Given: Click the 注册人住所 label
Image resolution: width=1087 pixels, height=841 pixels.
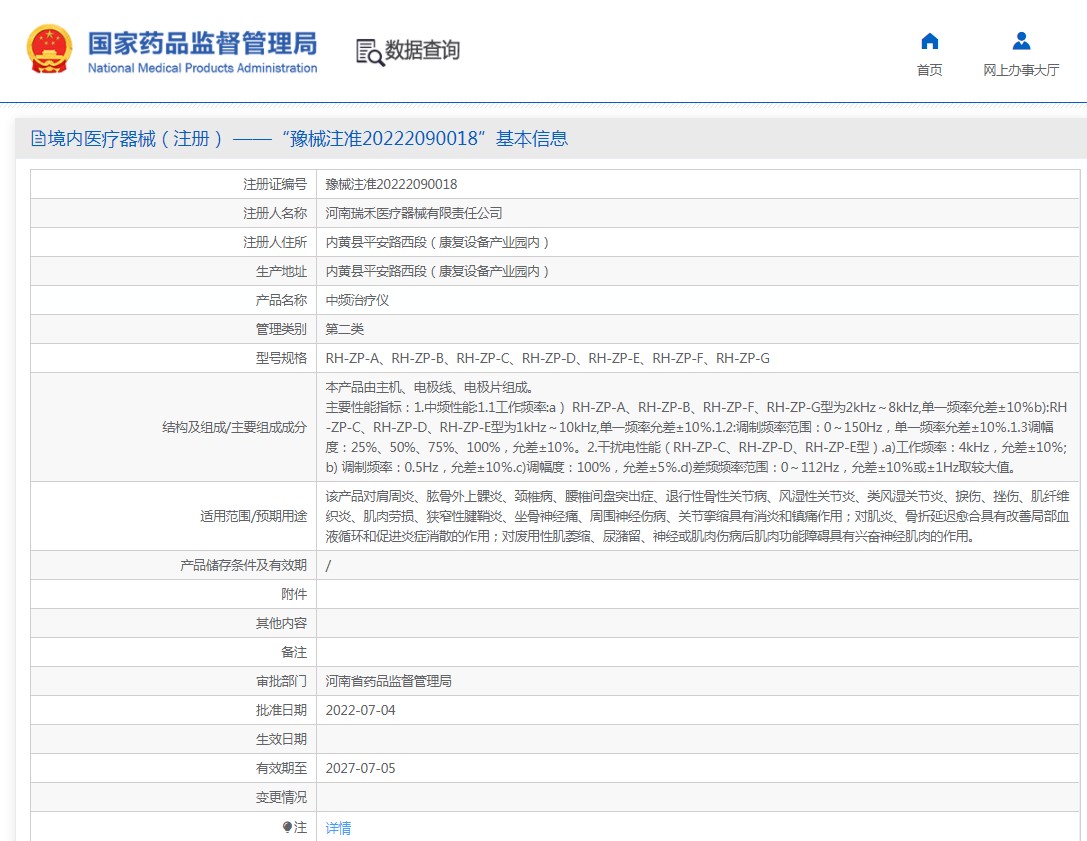Looking at the screenshot, I should click(275, 243).
